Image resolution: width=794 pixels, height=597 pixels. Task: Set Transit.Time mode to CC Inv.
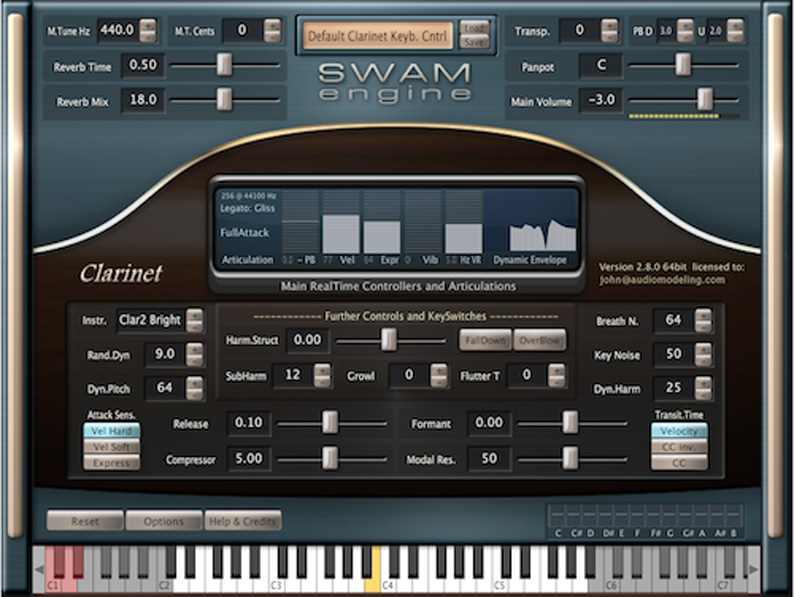pyautogui.click(x=679, y=447)
